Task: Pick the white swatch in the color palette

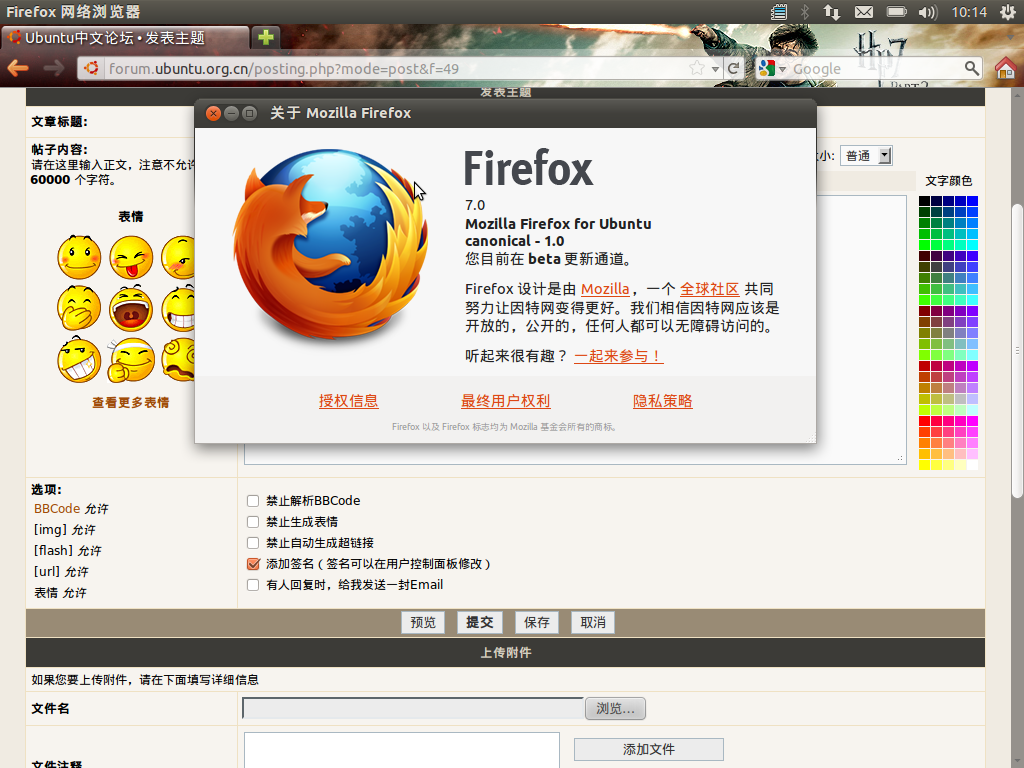Action: (x=972, y=465)
